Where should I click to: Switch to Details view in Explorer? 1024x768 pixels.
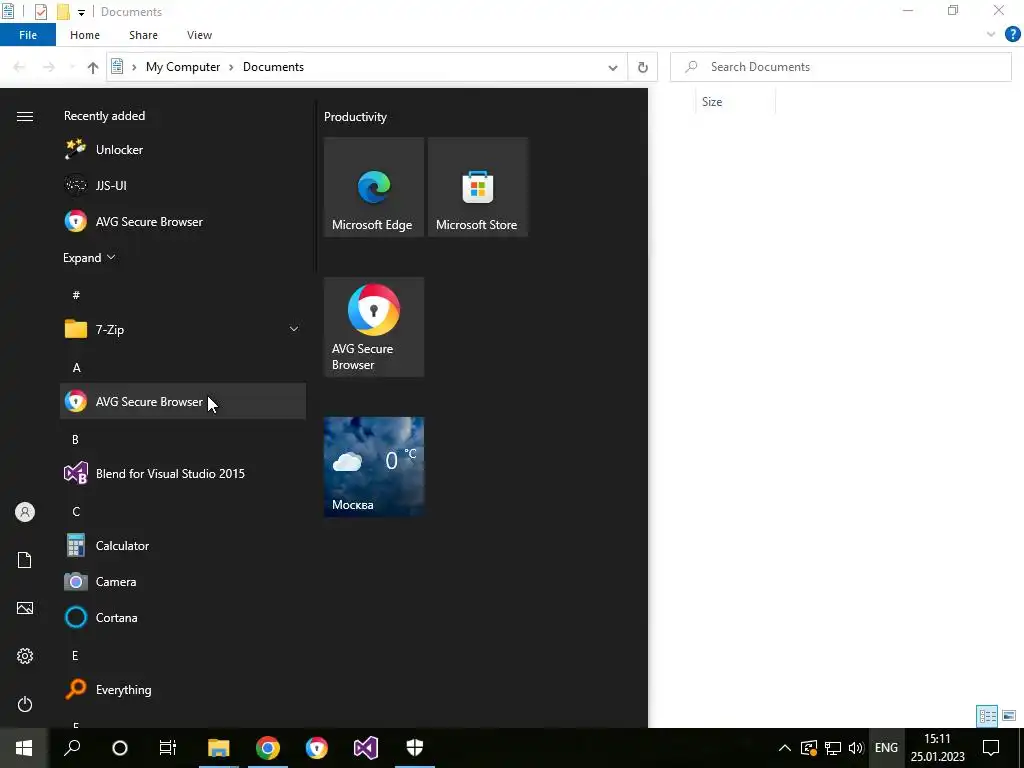click(987, 716)
